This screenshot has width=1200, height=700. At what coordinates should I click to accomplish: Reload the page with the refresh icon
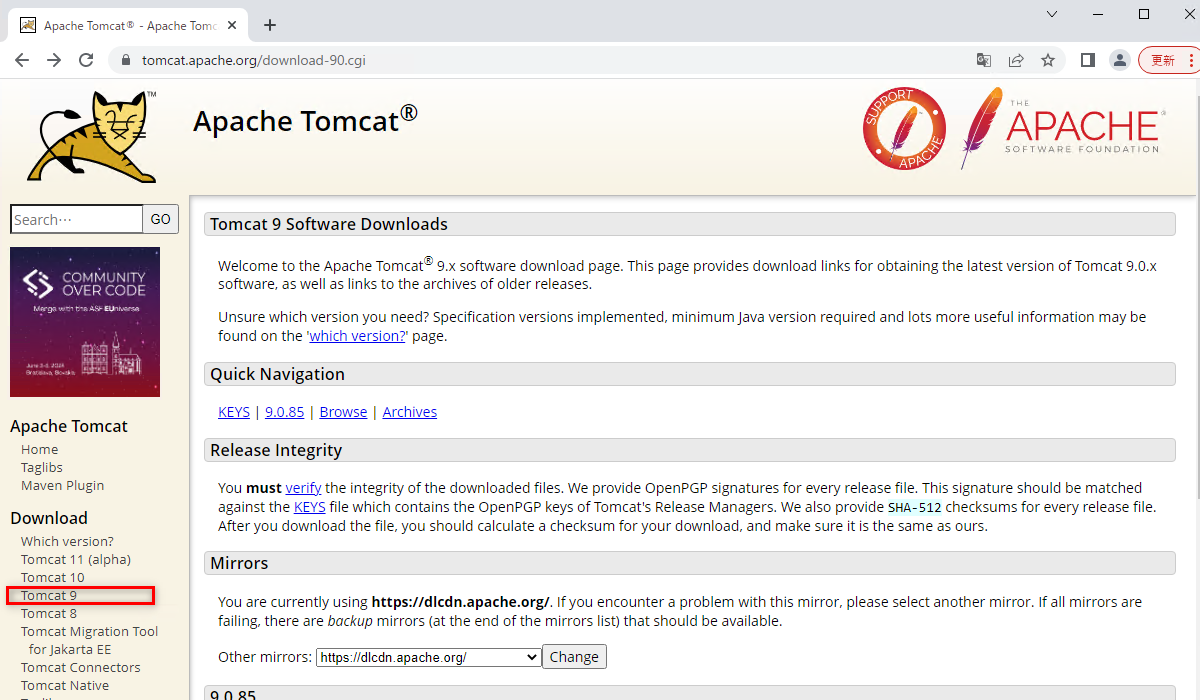tap(86, 60)
